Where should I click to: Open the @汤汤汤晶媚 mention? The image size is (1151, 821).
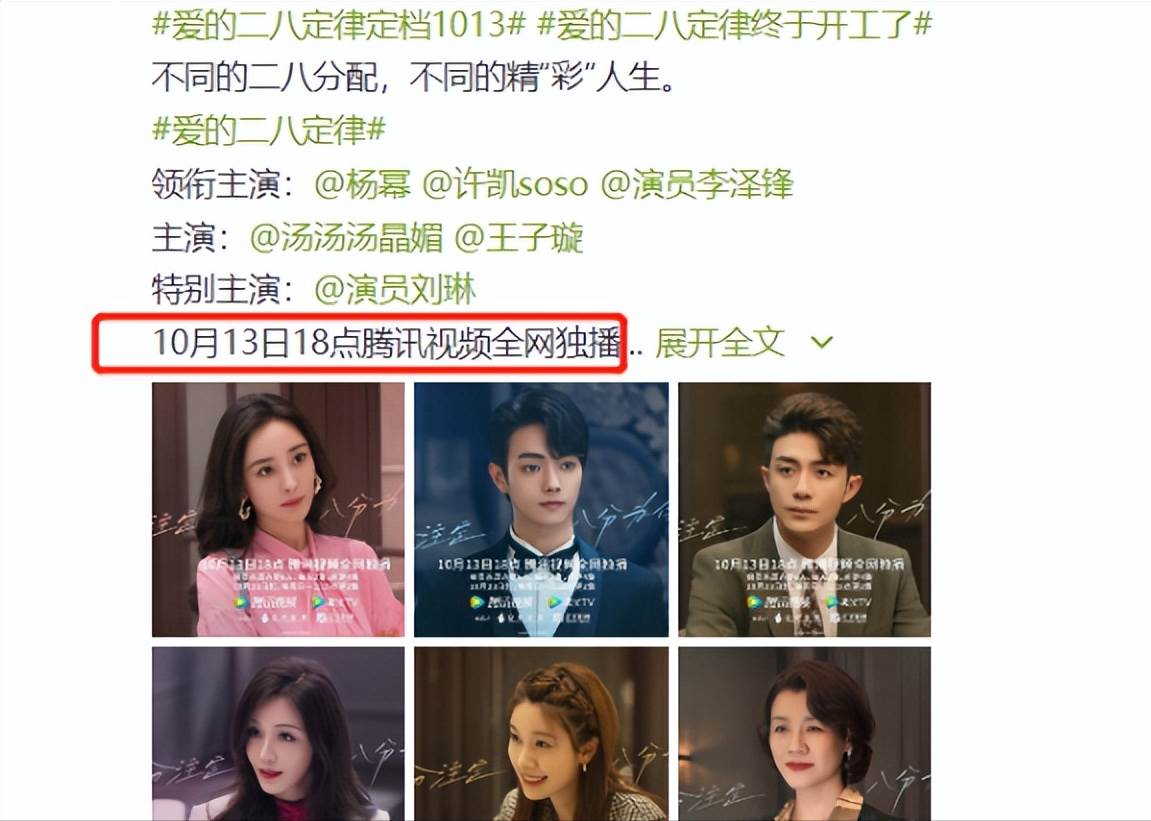click(x=346, y=237)
